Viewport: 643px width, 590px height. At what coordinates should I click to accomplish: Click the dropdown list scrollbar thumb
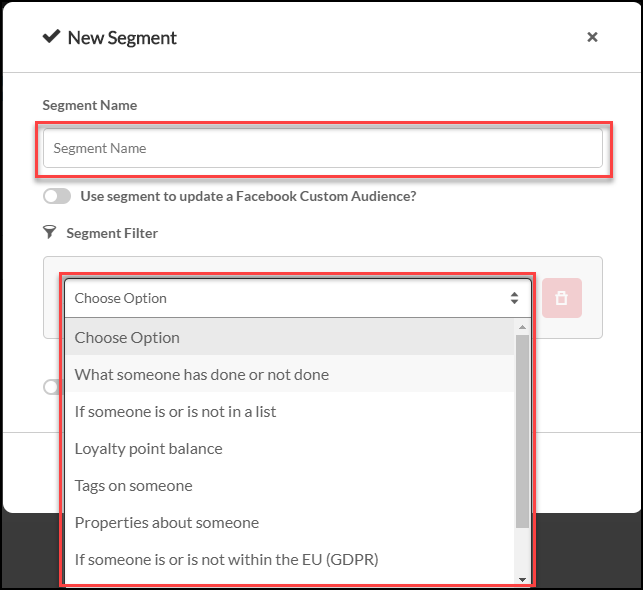click(x=522, y=431)
